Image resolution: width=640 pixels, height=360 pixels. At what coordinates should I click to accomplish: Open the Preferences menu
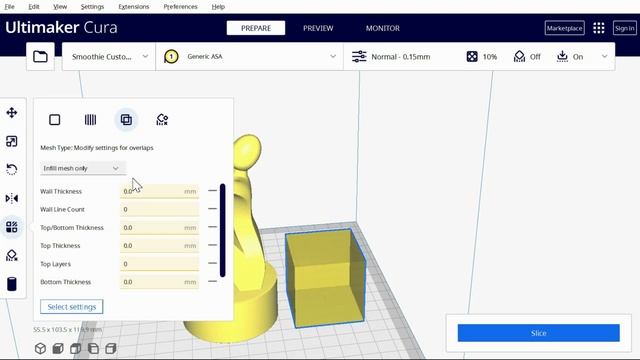click(x=180, y=7)
